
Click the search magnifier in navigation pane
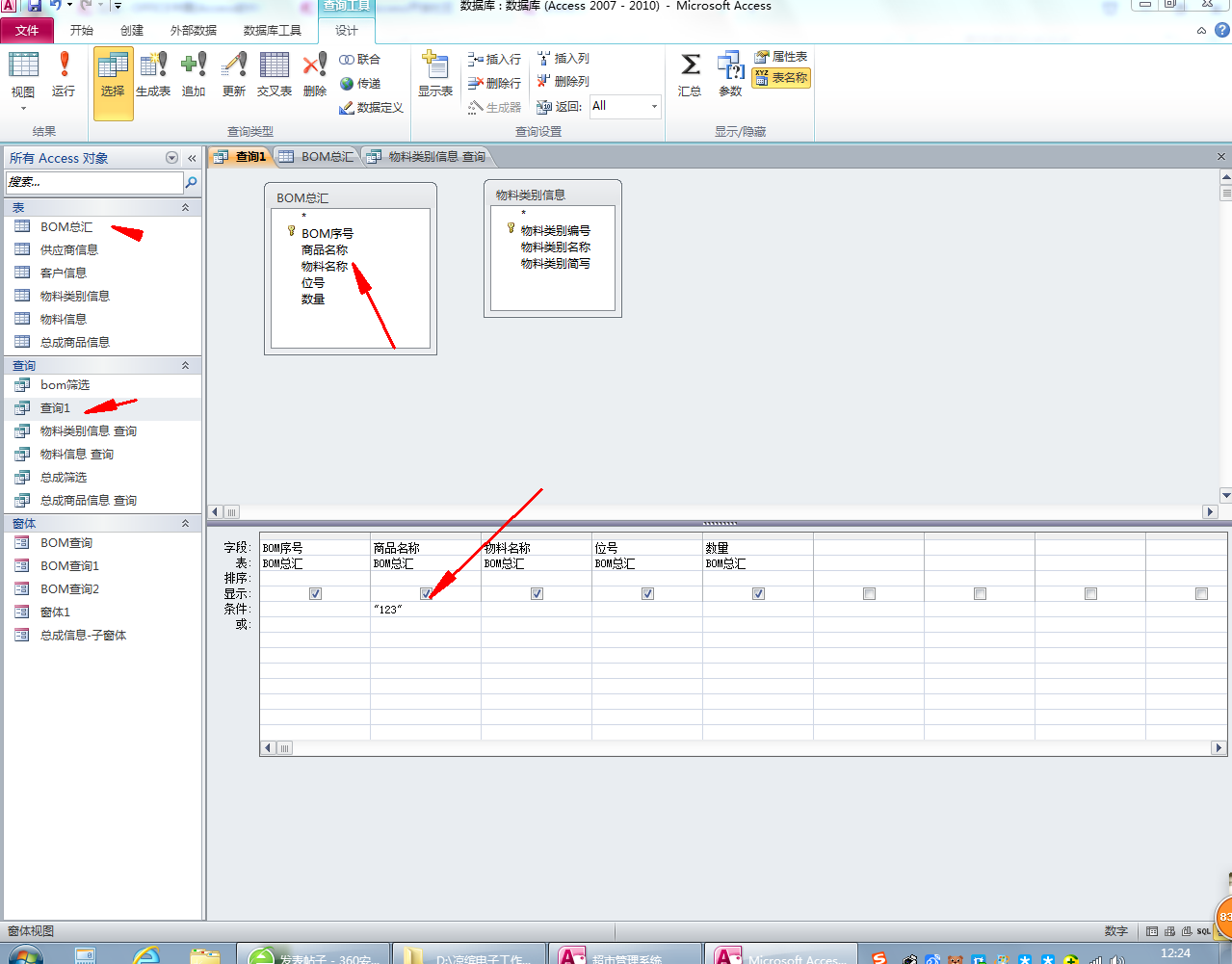click(x=191, y=182)
